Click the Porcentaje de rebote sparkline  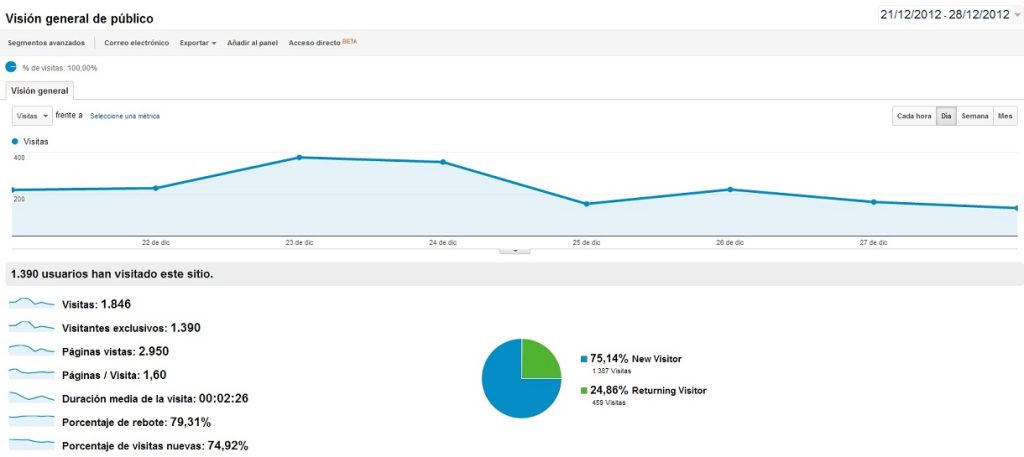pyautogui.click(x=31, y=420)
